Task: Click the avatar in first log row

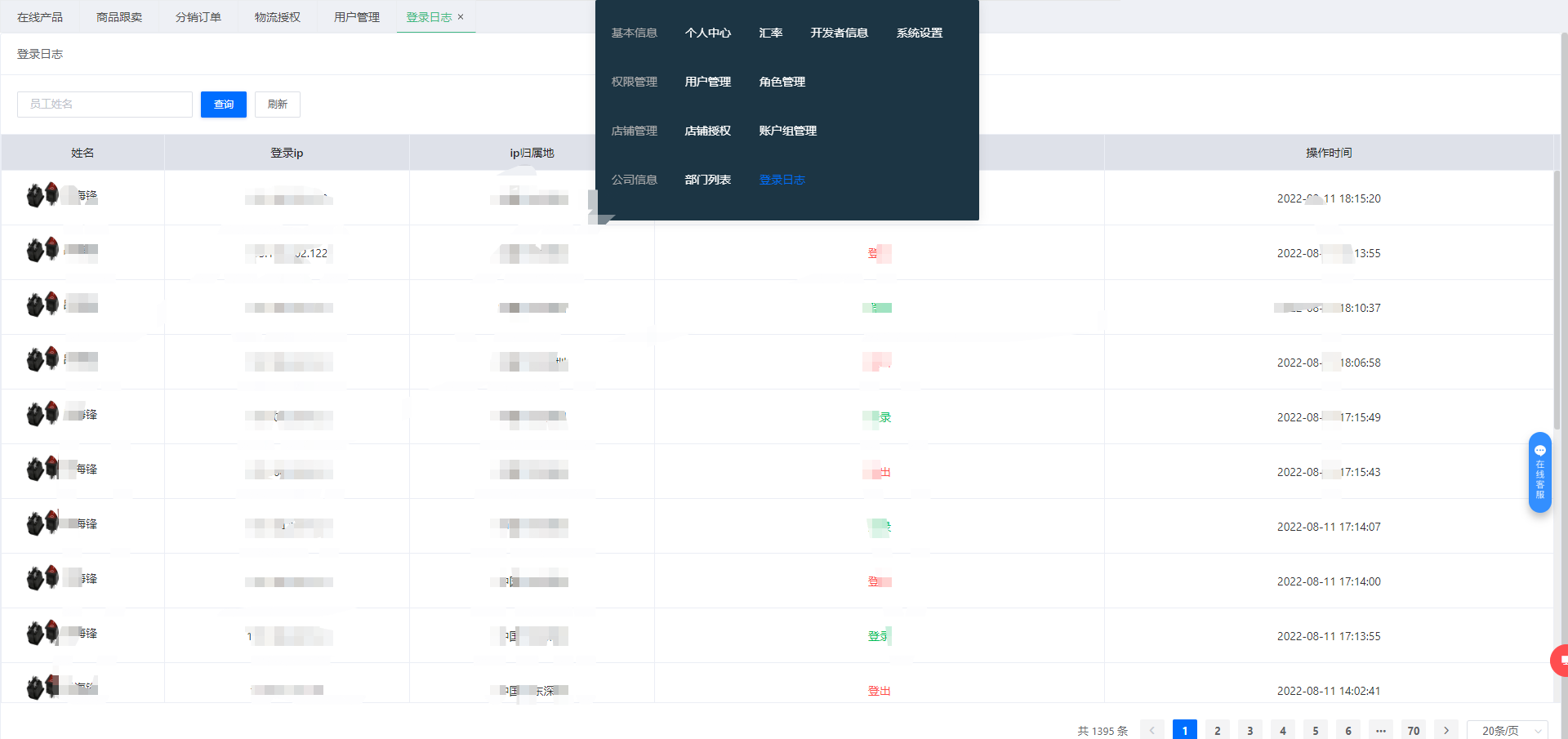Action: [x=42, y=195]
